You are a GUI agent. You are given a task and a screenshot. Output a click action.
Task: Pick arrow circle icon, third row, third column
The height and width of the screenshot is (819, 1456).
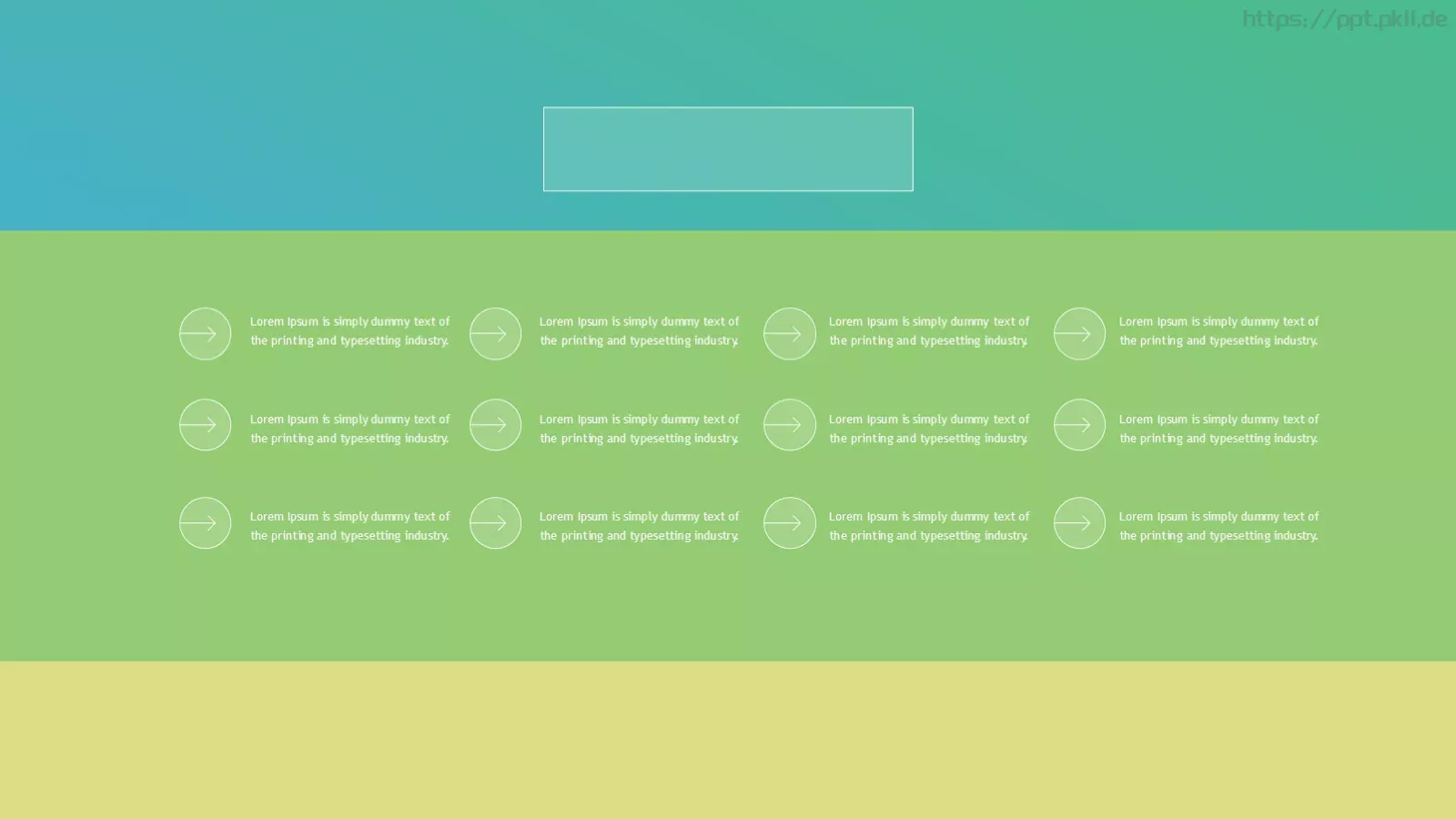pos(789,523)
